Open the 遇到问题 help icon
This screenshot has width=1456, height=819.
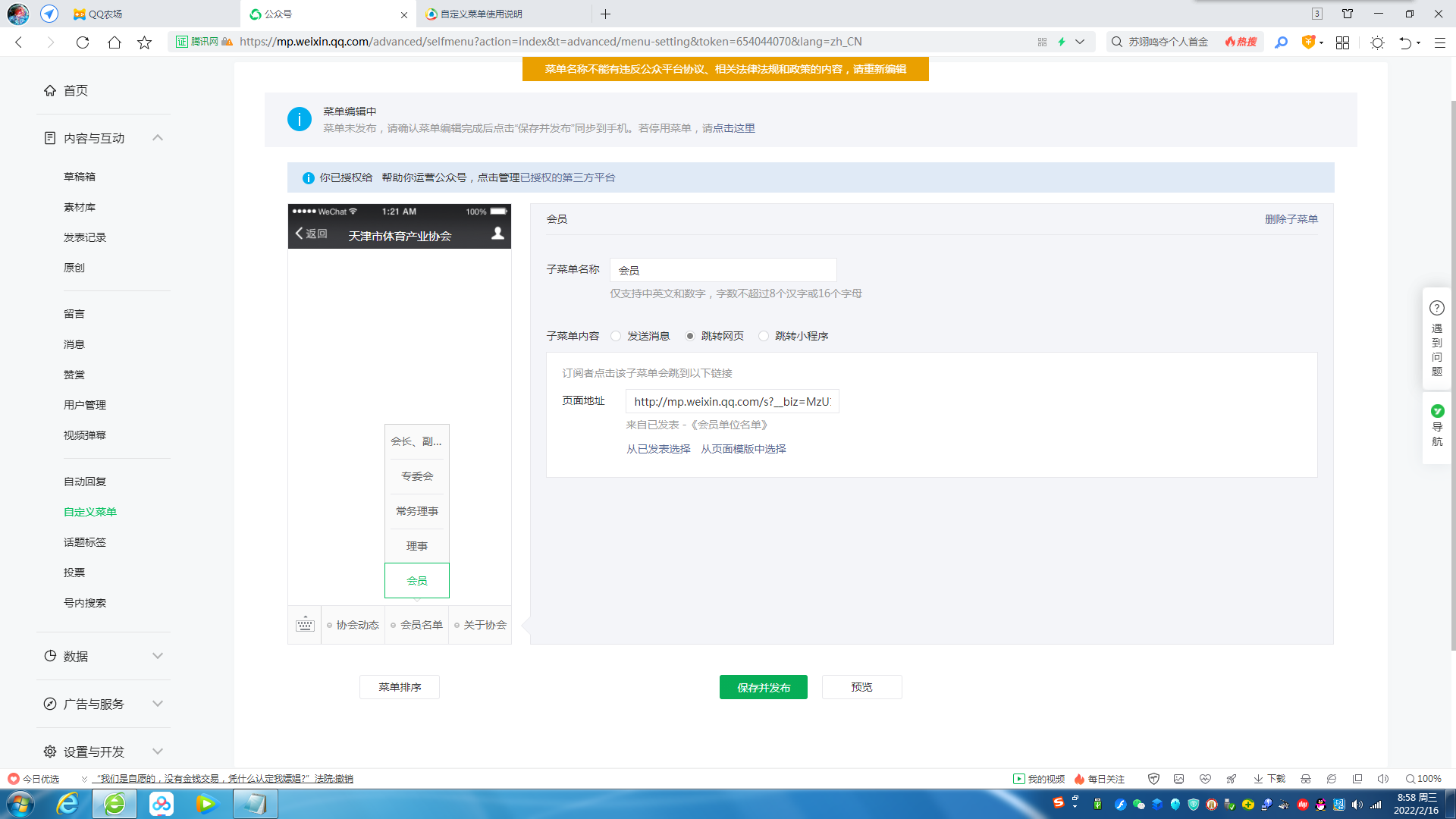coord(1436,309)
